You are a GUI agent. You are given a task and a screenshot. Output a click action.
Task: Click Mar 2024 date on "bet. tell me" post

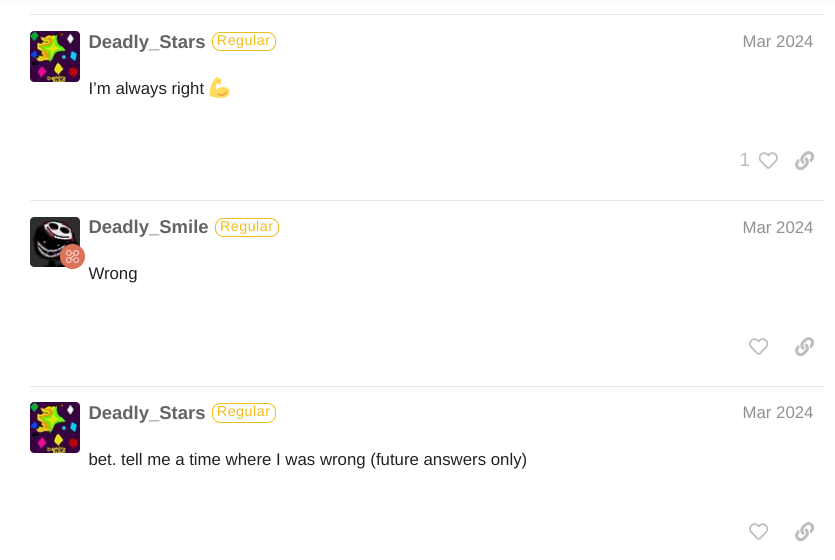coord(777,413)
